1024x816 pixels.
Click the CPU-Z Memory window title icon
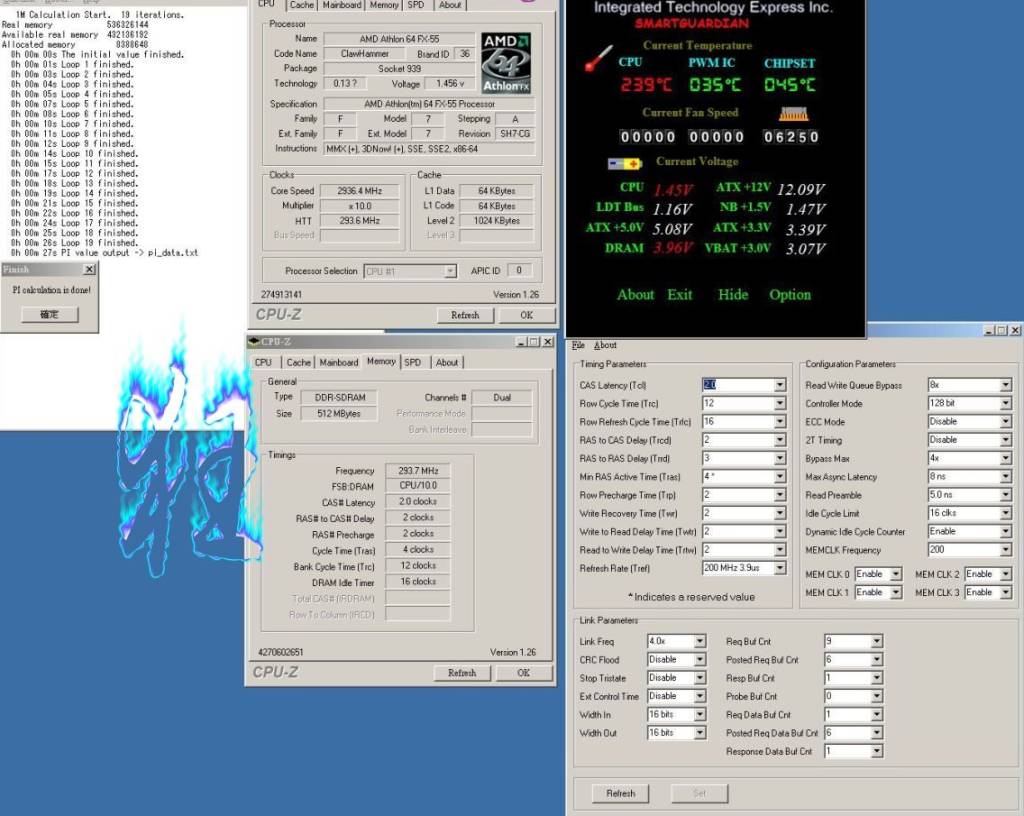(x=254, y=341)
